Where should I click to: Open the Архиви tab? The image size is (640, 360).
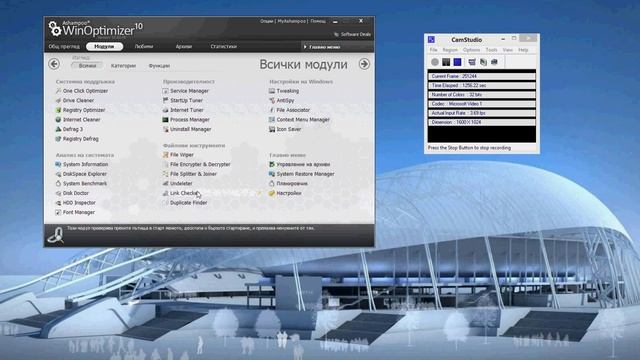[x=184, y=47]
